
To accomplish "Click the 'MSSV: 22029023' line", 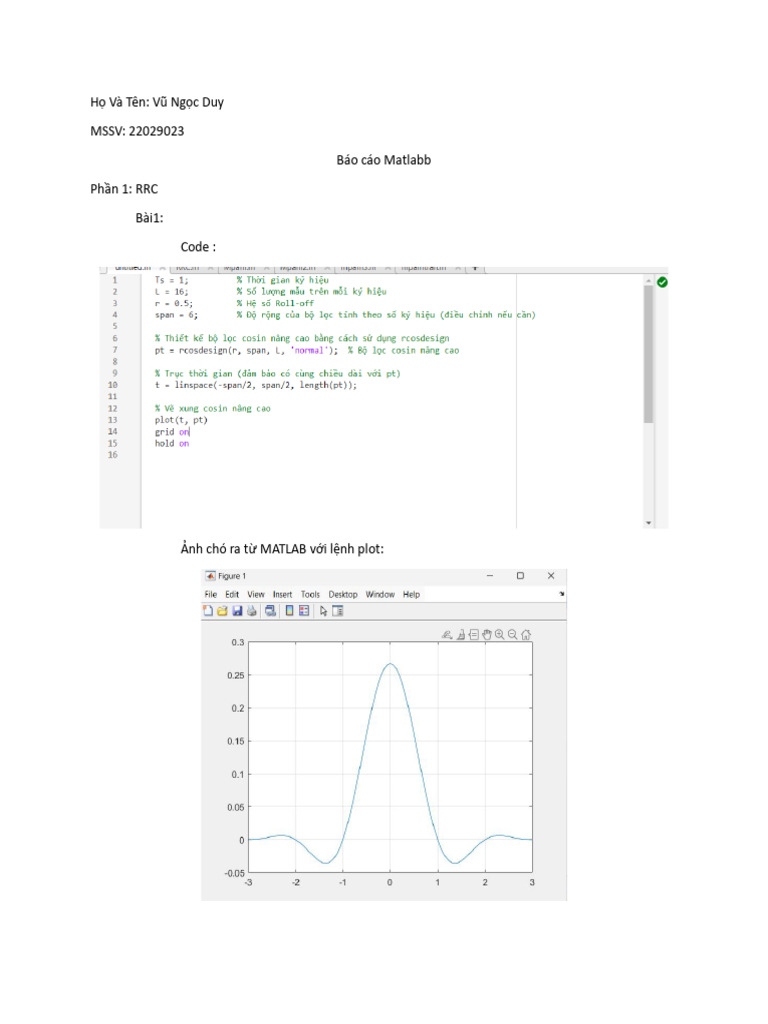I will point(137,131).
